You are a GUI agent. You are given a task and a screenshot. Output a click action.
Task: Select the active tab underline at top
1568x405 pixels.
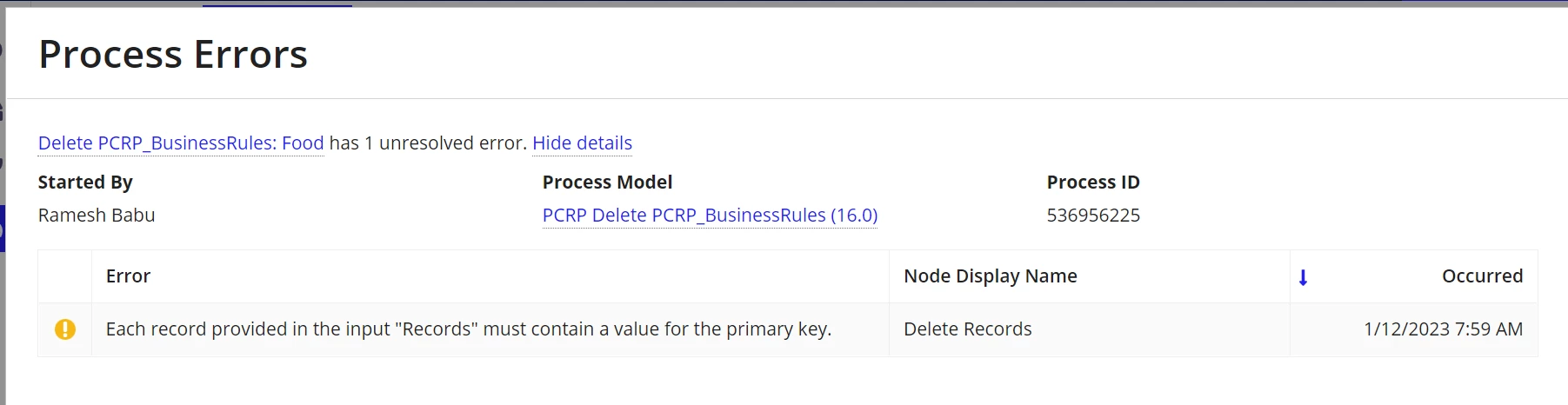(277, 5)
